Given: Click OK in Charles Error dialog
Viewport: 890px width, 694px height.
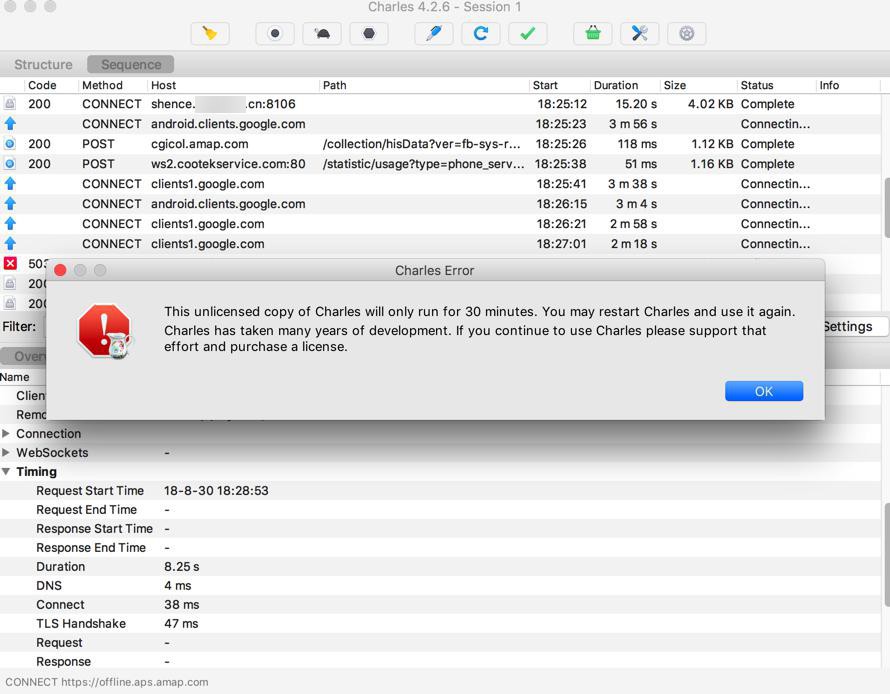Looking at the screenshot, I should point(763,391).
